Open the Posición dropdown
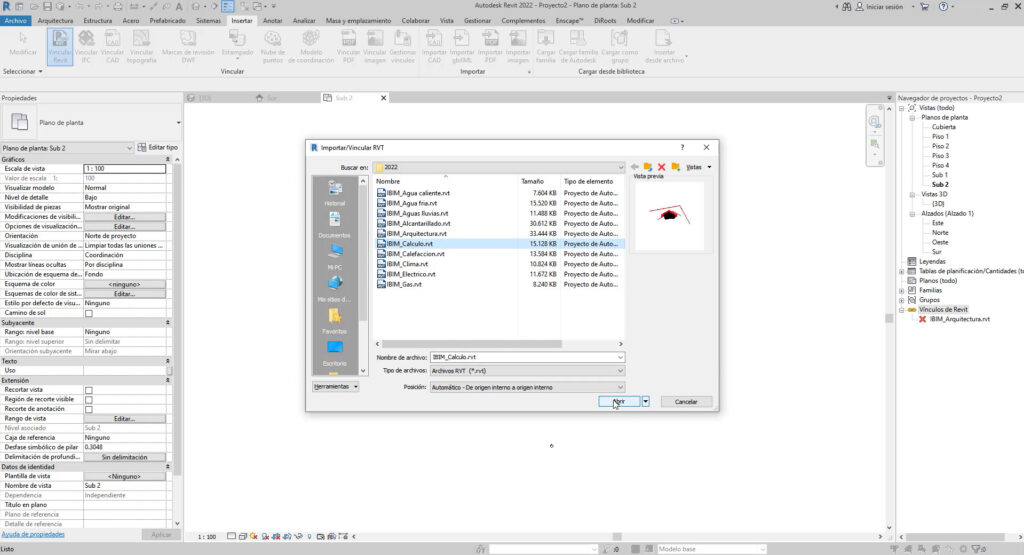 [x=526, y=386]
